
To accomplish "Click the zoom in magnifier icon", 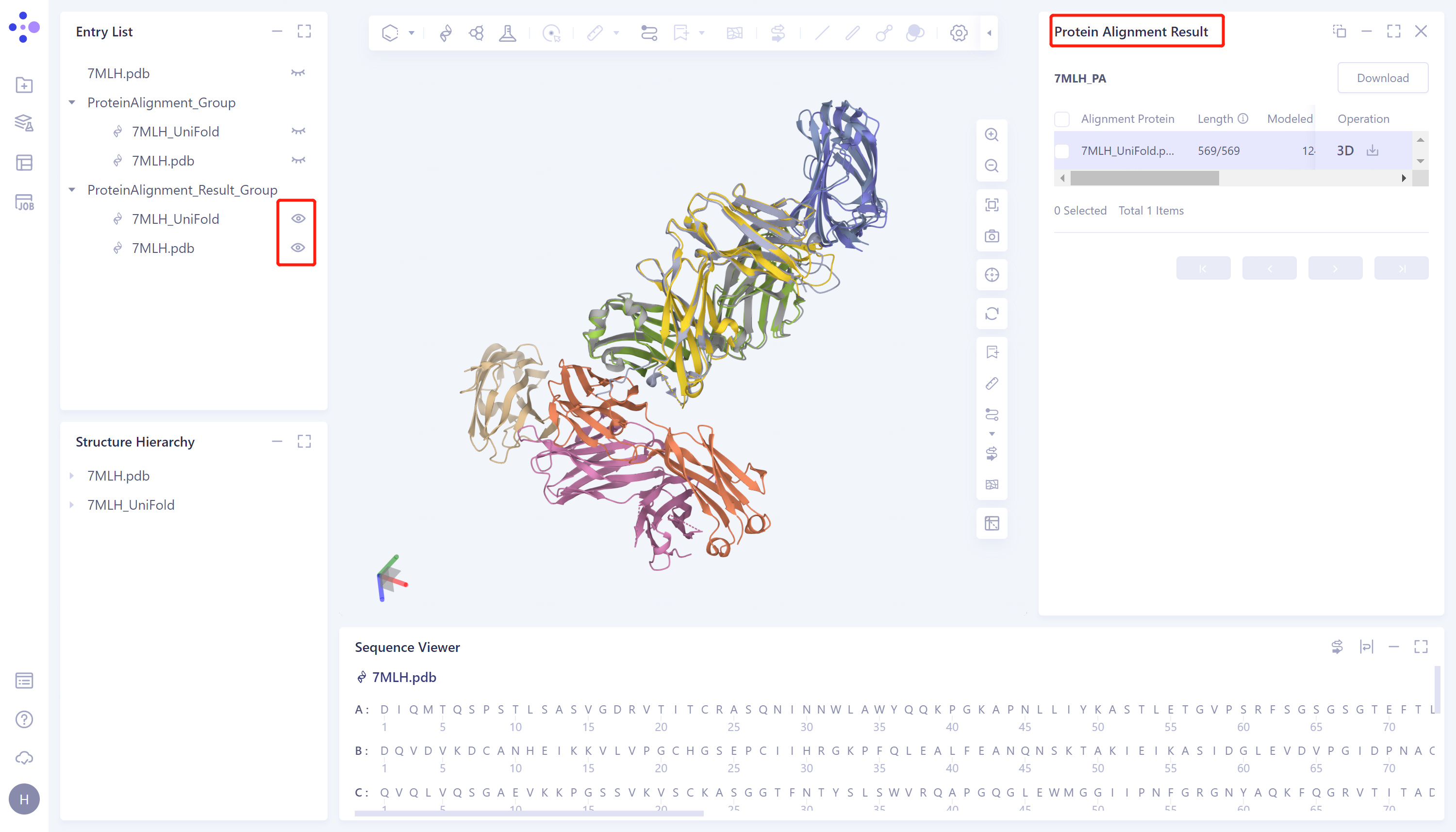I will [992, 135].
